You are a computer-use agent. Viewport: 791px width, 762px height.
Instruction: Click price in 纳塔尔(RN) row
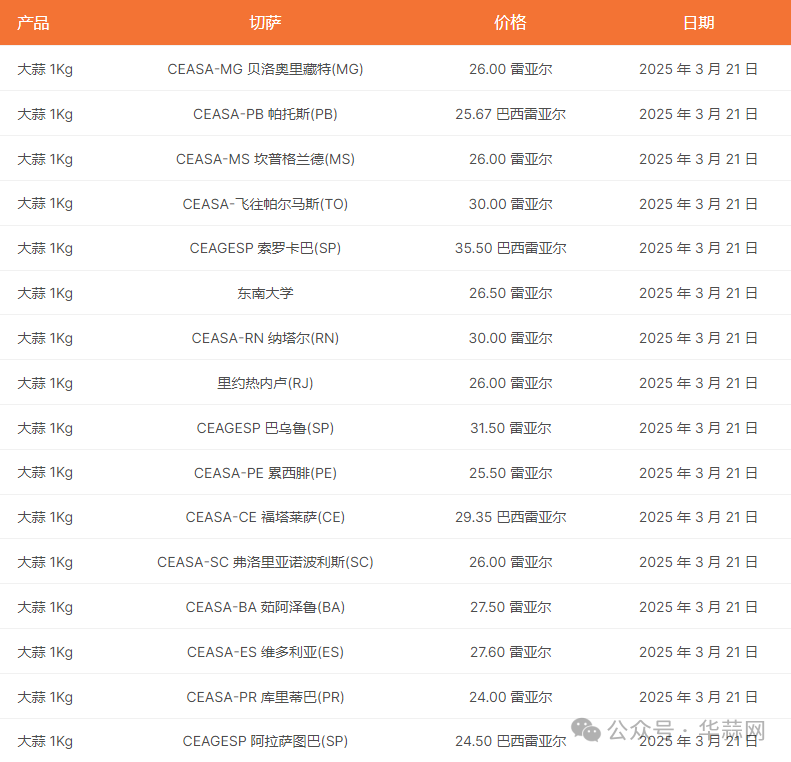coord(511,338)
